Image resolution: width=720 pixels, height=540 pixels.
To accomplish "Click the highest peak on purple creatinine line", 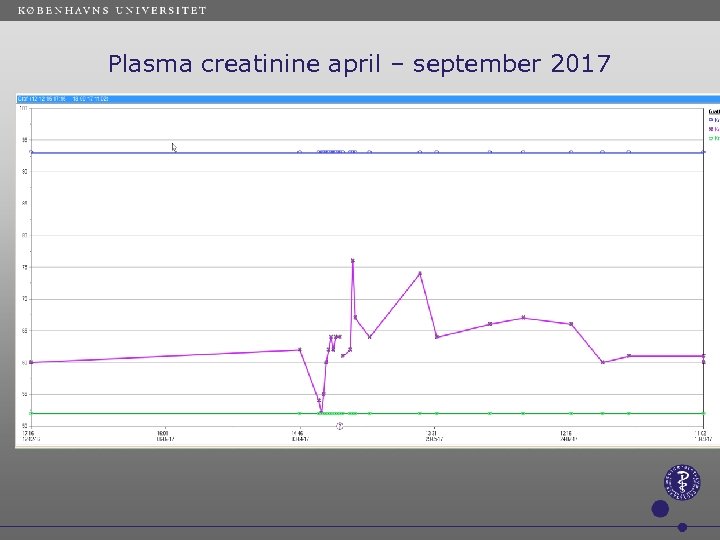I will tap(353, 261).
